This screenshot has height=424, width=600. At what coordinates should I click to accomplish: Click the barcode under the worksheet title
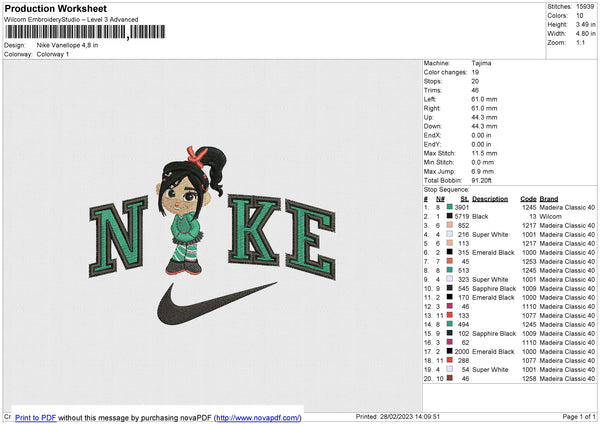pos(85,32)
